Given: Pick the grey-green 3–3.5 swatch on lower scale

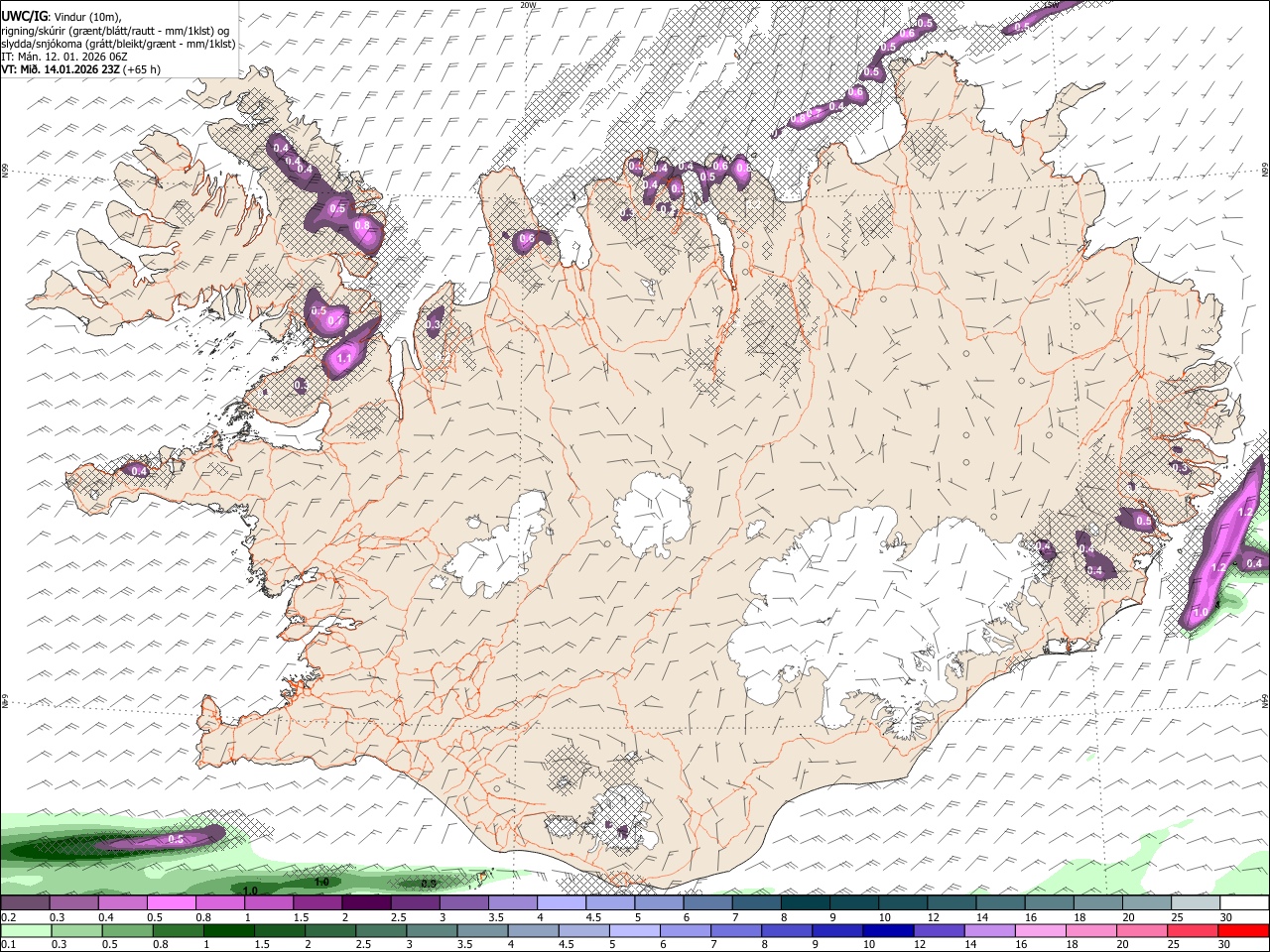Looking at the screenshot, I should 433,930.
